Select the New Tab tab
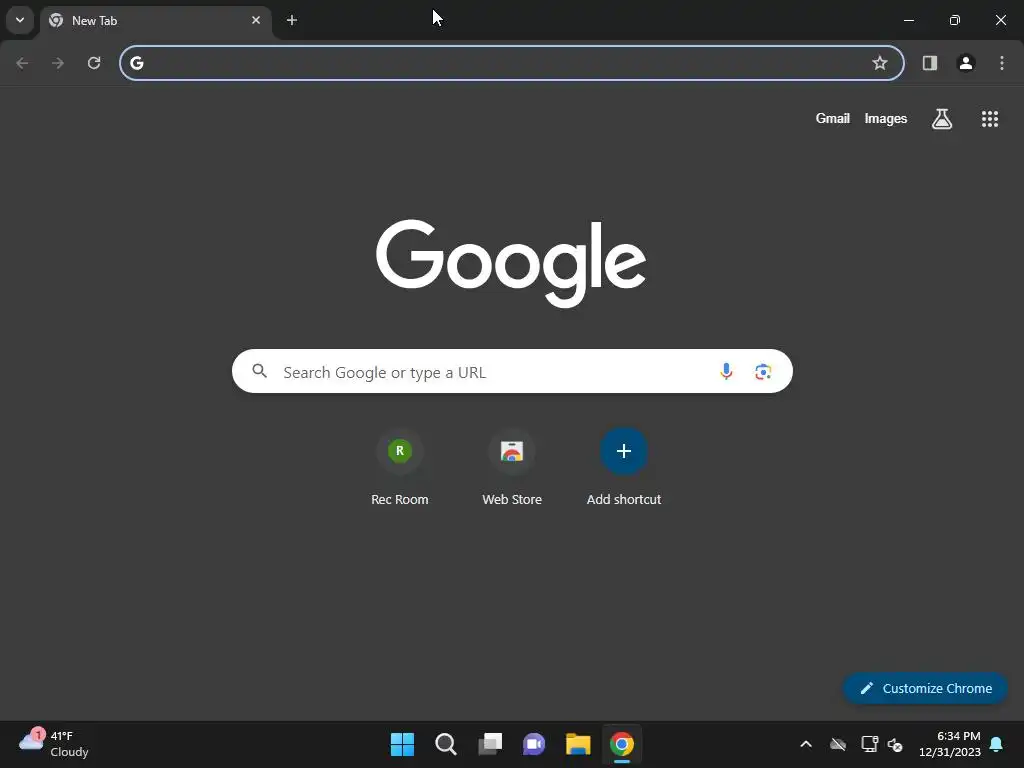 pyautogui.click(x=155, y=20)
